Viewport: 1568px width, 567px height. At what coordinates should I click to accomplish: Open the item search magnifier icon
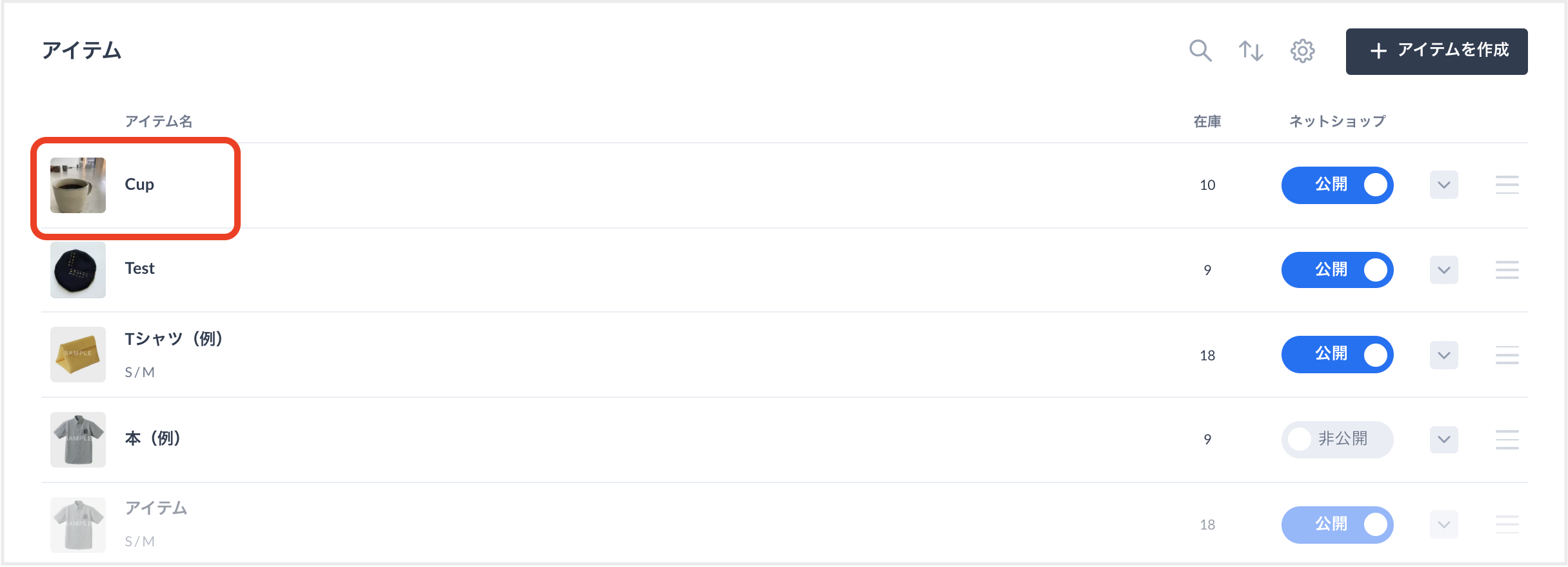point(1200,50)
